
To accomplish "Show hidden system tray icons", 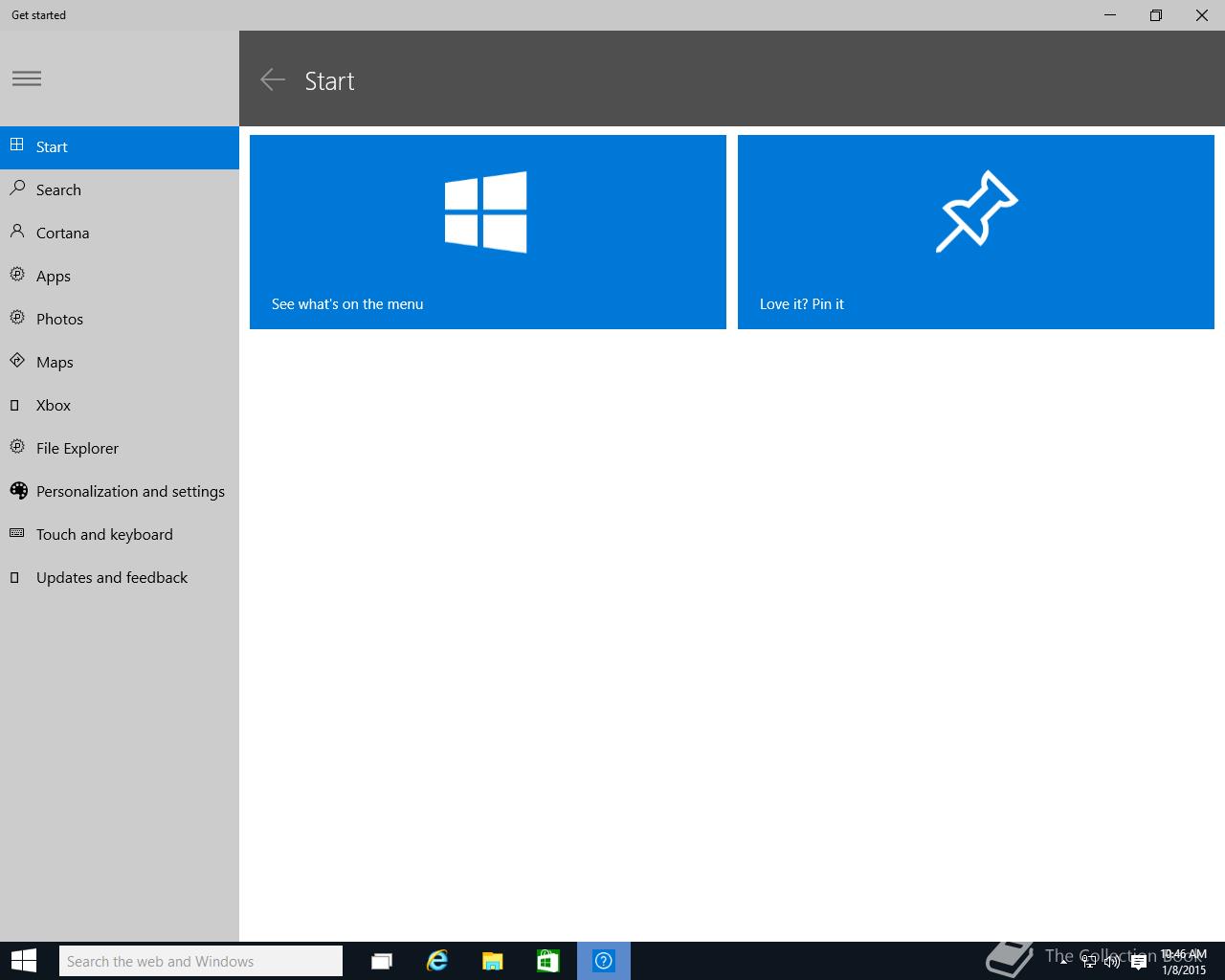I will tap(1063, 961).
